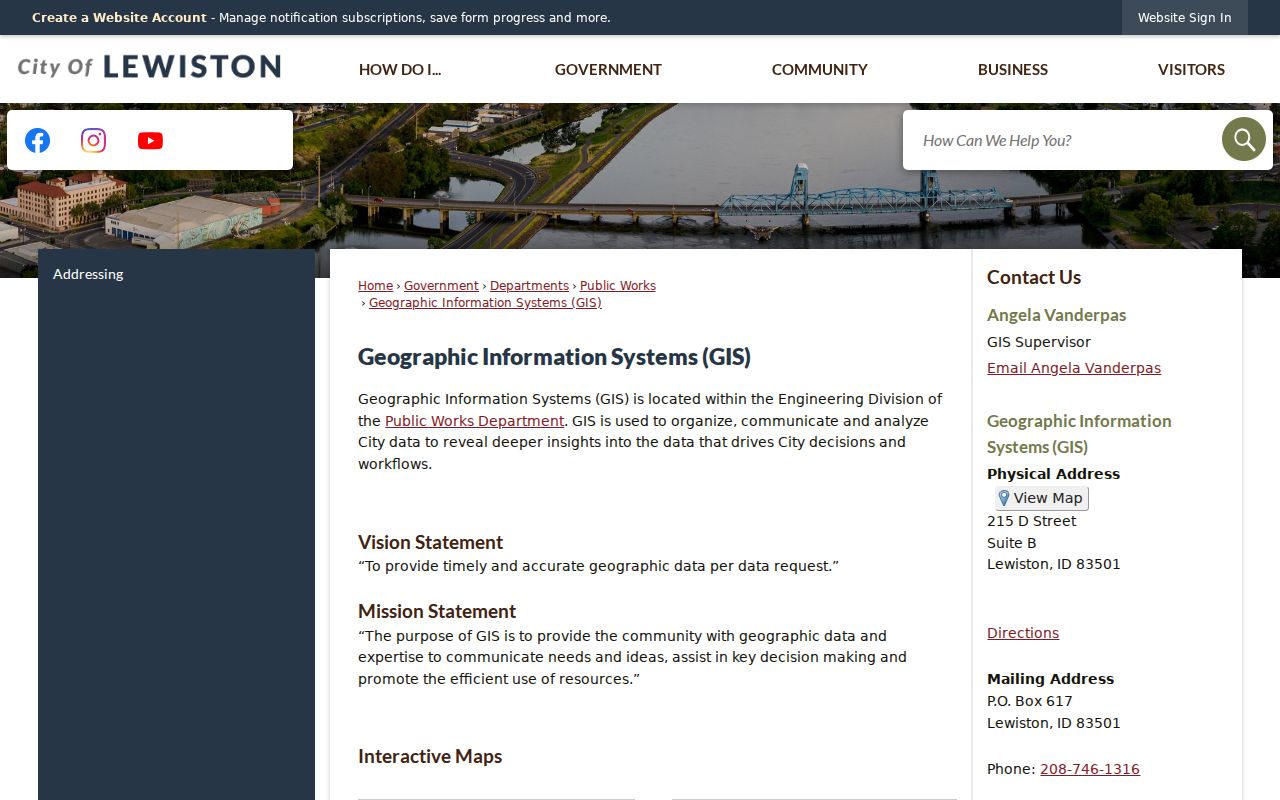Open the Business menu

point(1013,69)
